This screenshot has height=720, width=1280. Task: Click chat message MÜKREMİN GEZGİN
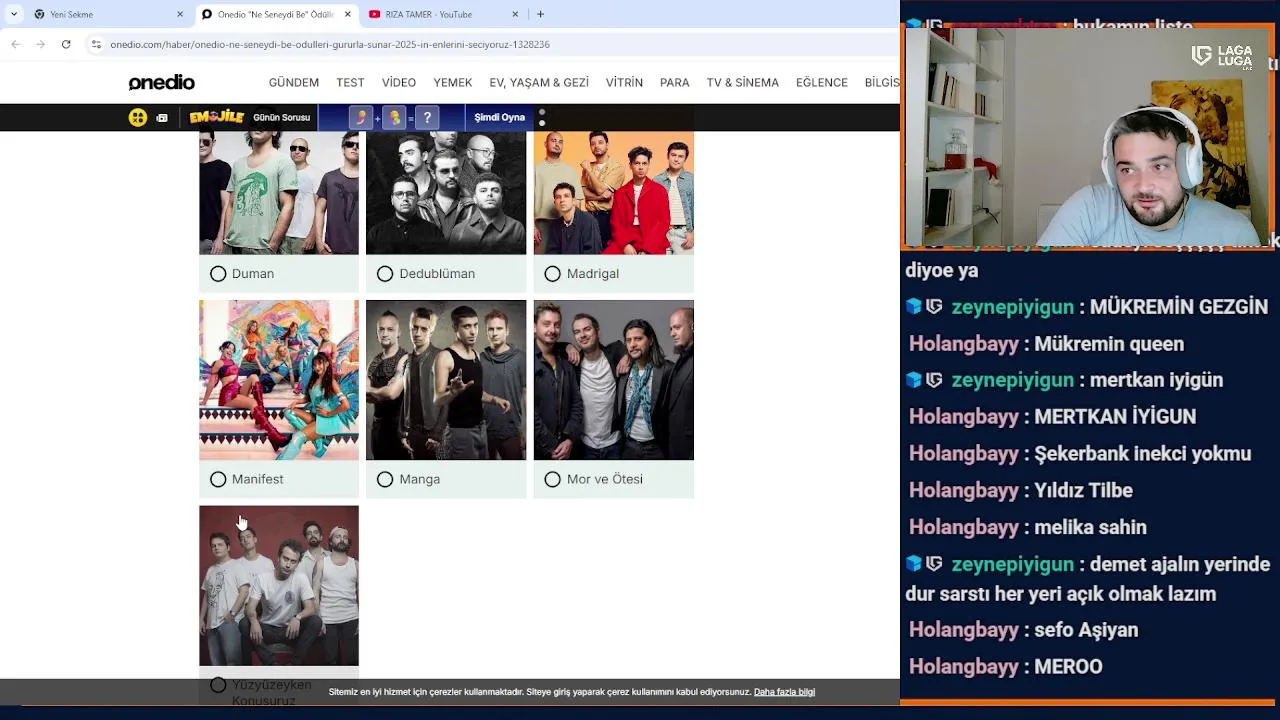(1178, 307)
